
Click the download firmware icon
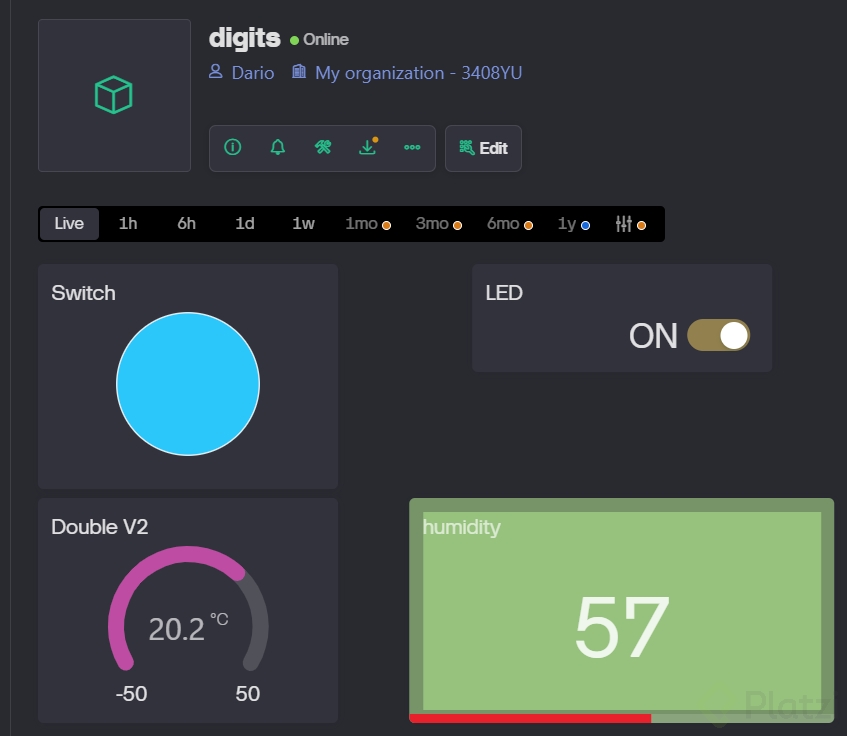368,146
